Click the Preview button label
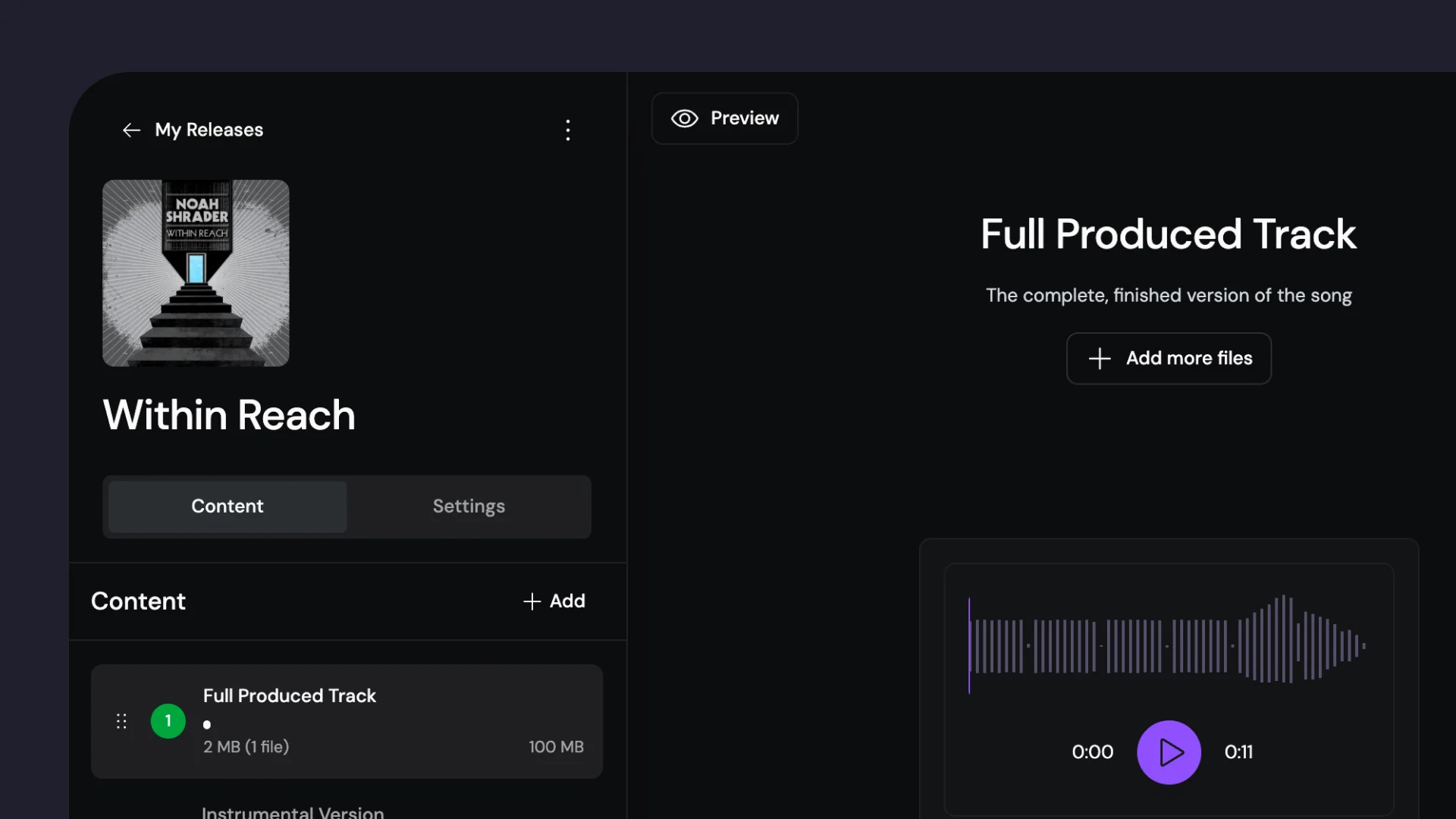The width and height of the screenshot is (1456, 819). 744,119
